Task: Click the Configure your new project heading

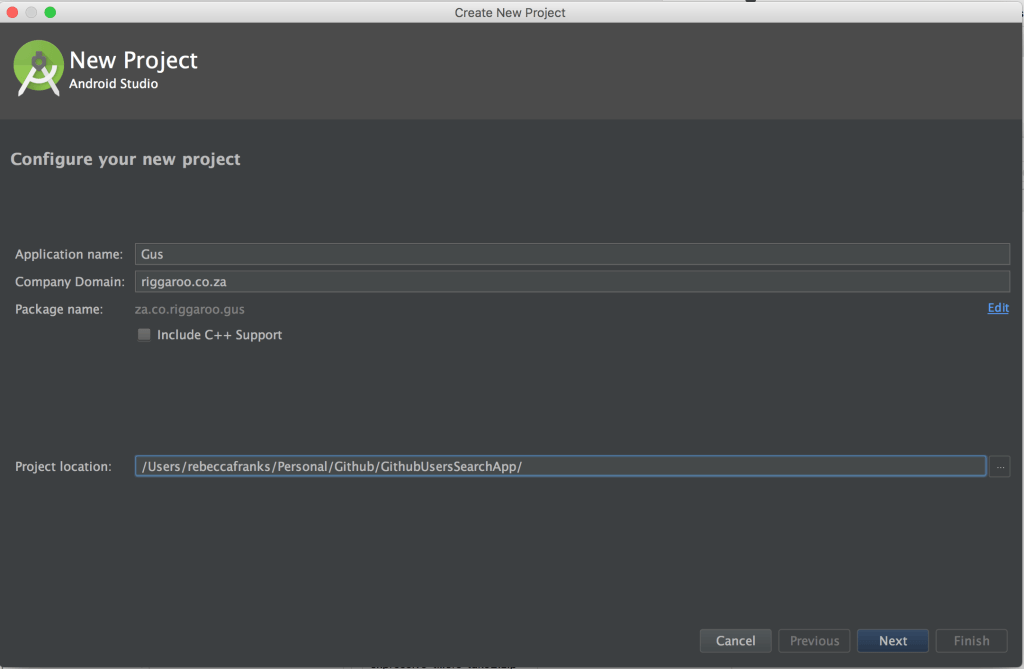Action: click(x=125, y=159)
